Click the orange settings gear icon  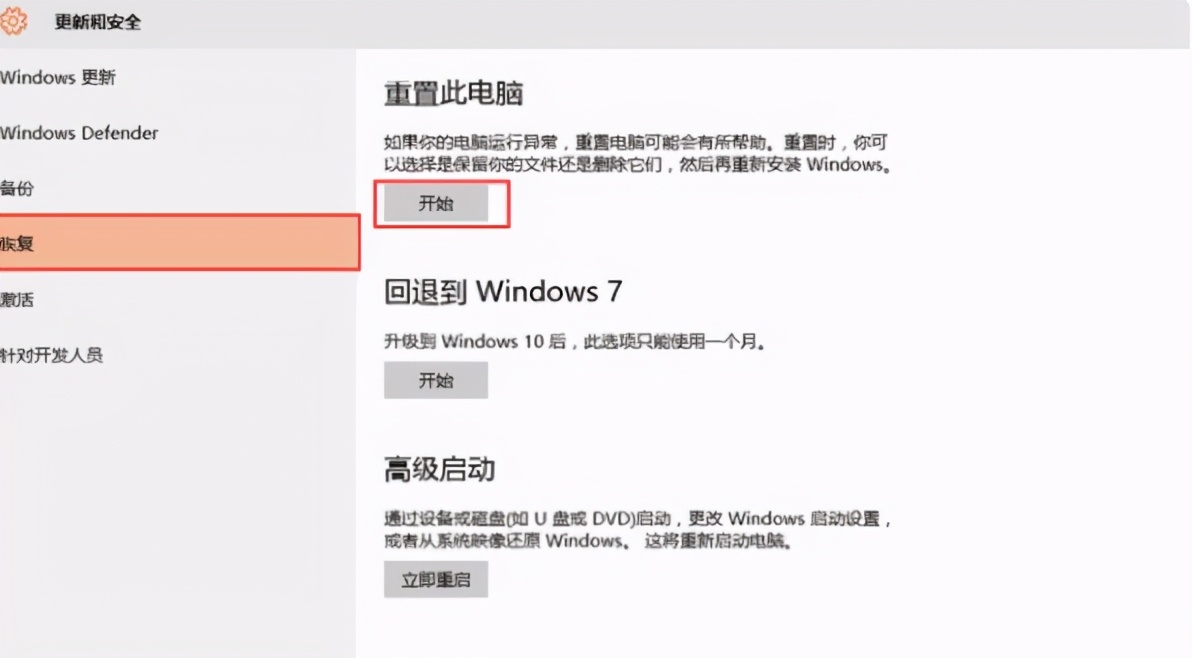tap(12, 21)
